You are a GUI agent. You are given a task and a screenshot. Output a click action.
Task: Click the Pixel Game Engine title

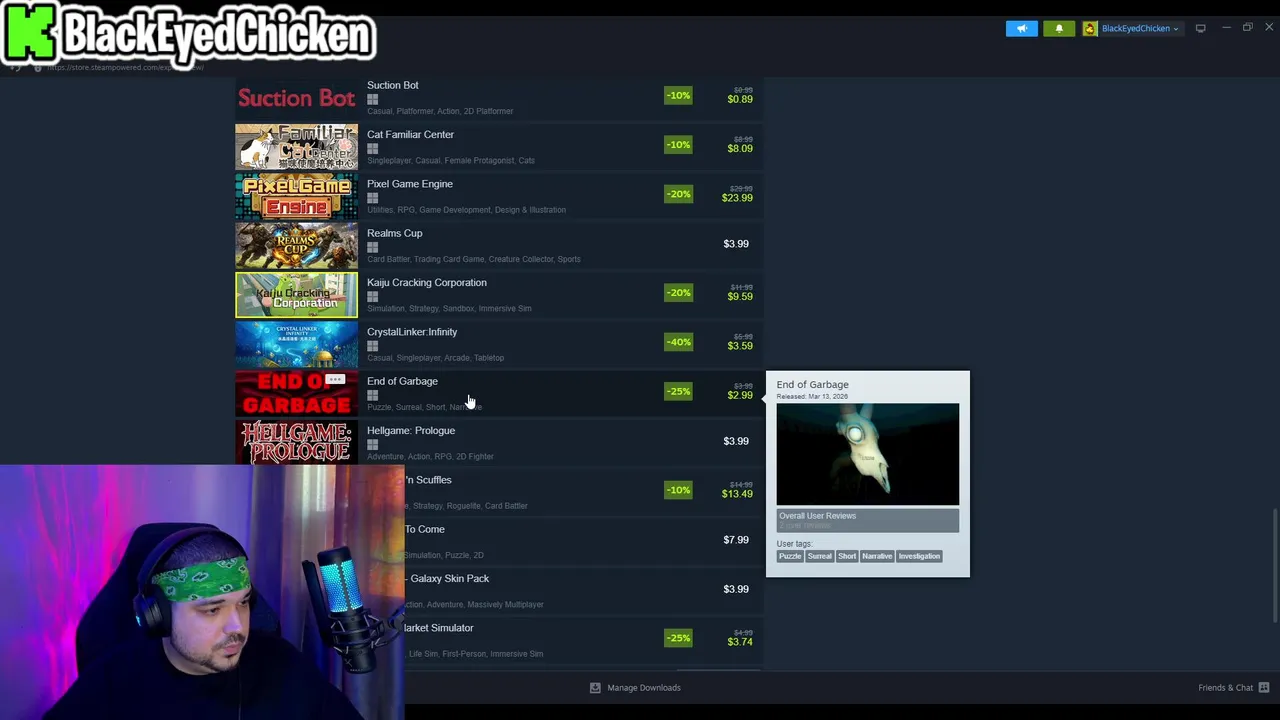[410, 184]
